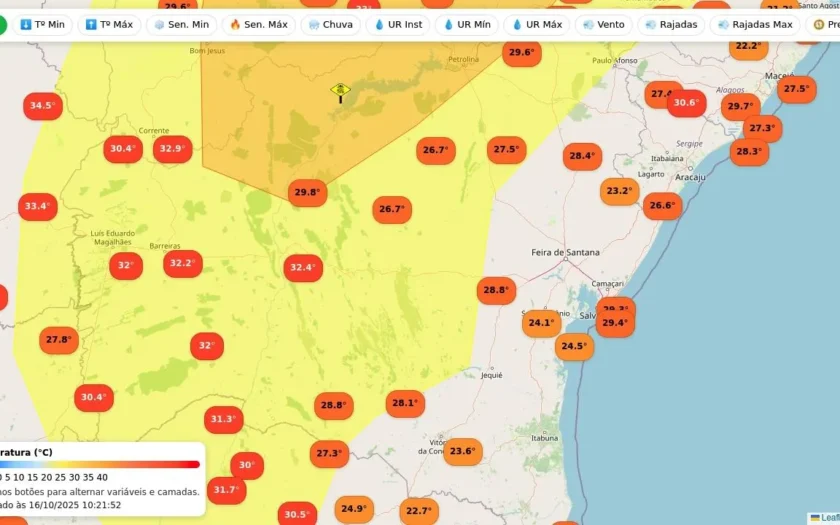Click the 28.8° marker near Feira de Santana

(x=497, y=290)
